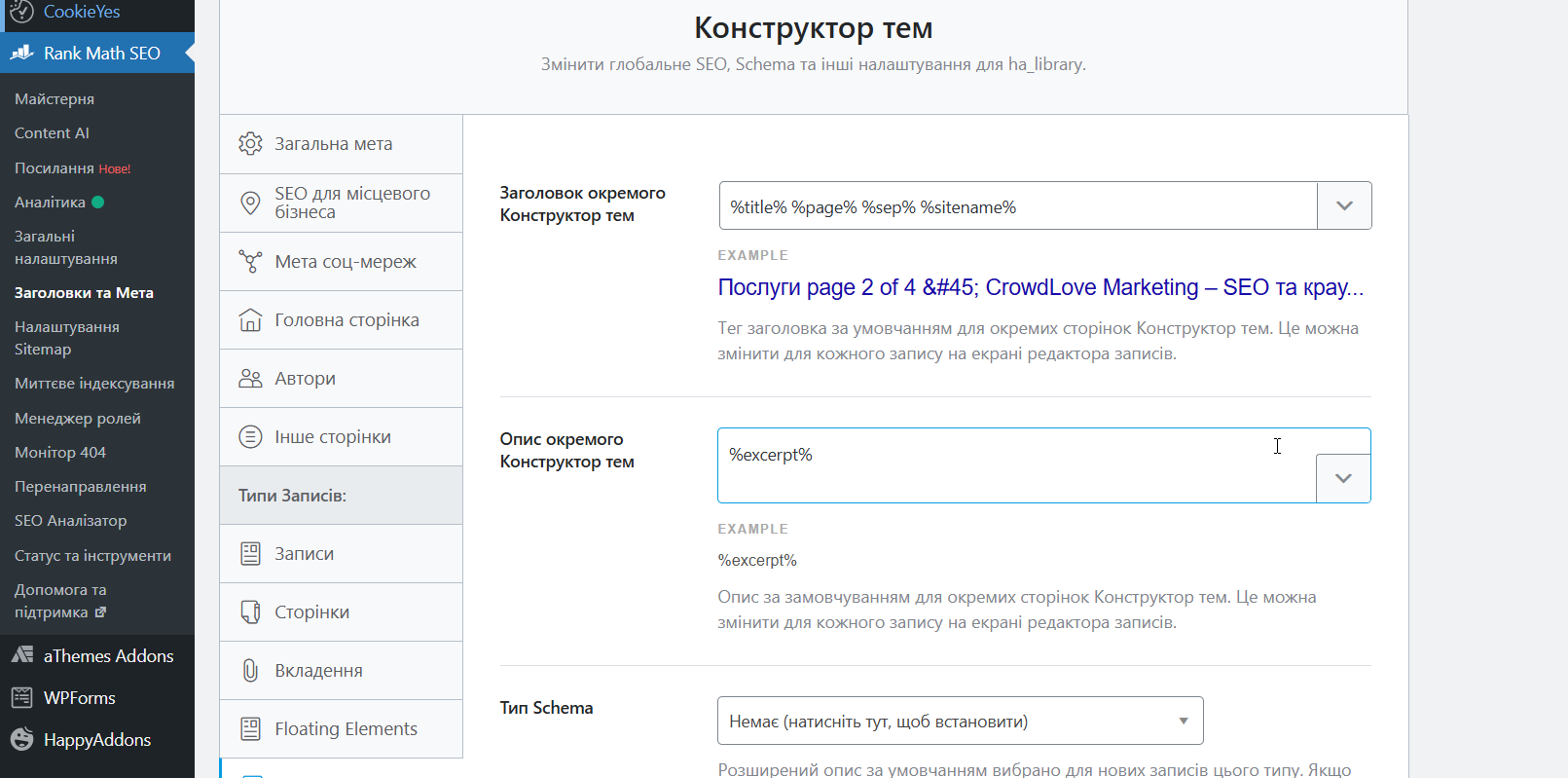Click the list icon for Інше сторінки
The width and height of the screenshot is (1568, 778).
point(250,436)
